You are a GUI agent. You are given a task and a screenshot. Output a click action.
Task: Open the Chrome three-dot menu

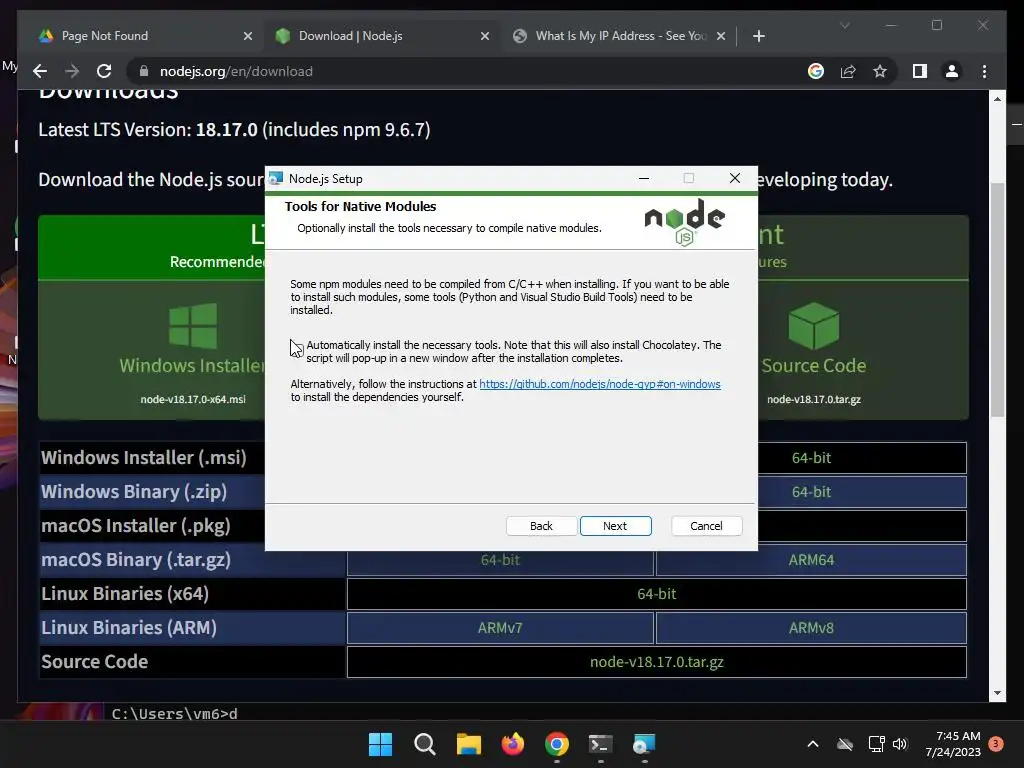click(x=984, y=71)
